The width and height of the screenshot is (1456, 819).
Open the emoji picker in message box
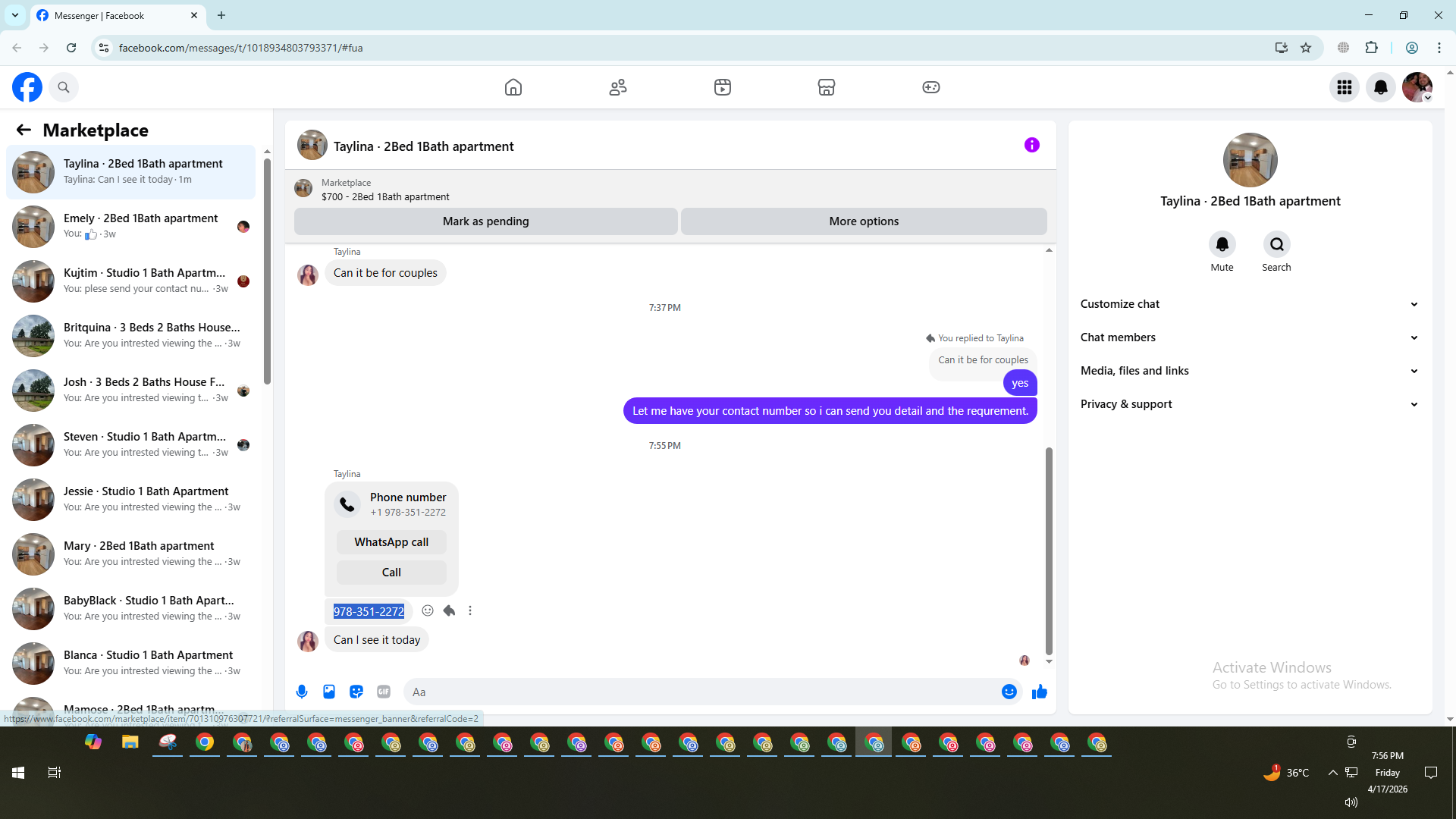tap(1009, 692)
